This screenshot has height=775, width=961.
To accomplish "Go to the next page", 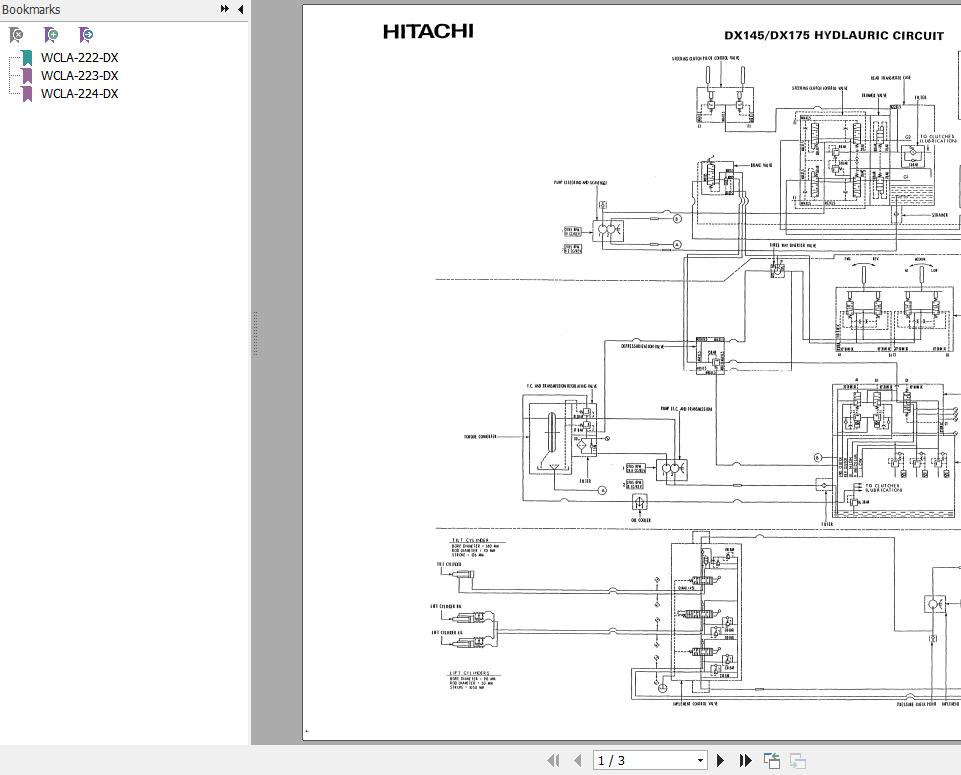I will [x=721, y=760].
